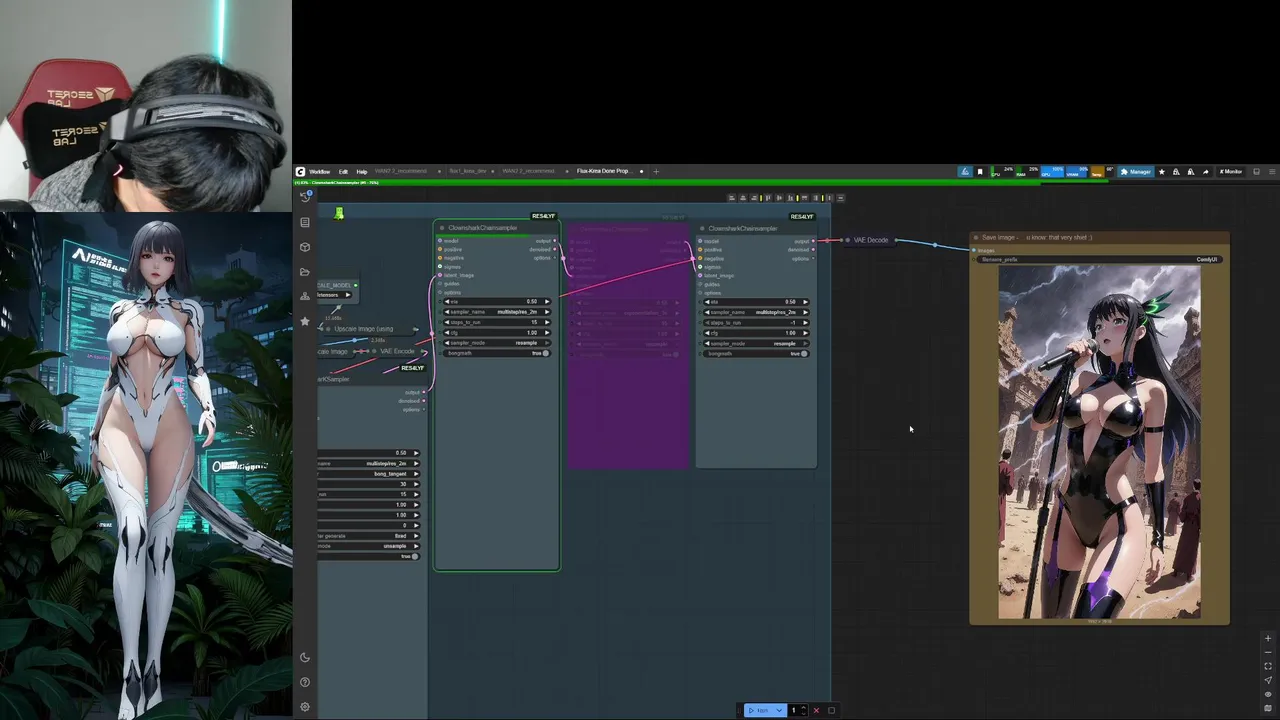Click fit view canvas control
1280x720 pixels.
[x=1268, y=666]
